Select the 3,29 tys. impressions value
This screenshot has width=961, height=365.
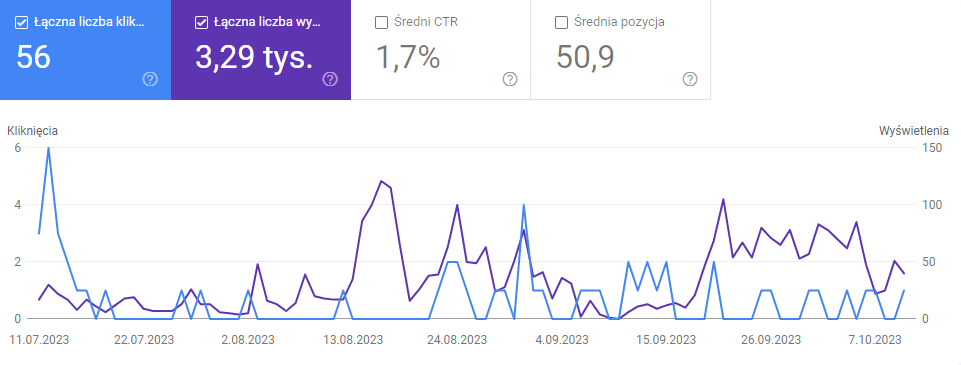[x=254, y=57]
